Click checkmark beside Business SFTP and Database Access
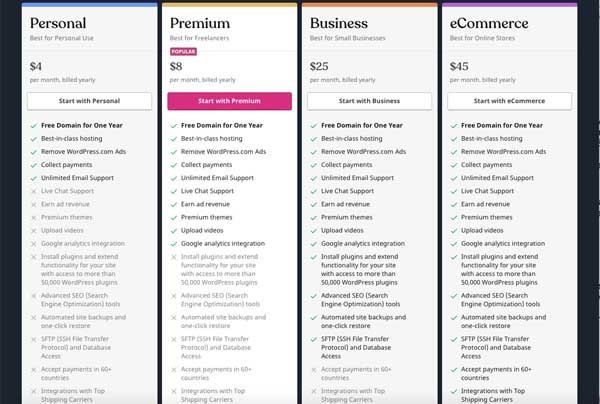This screenshot has width=600, height=404. pos(314,339)
